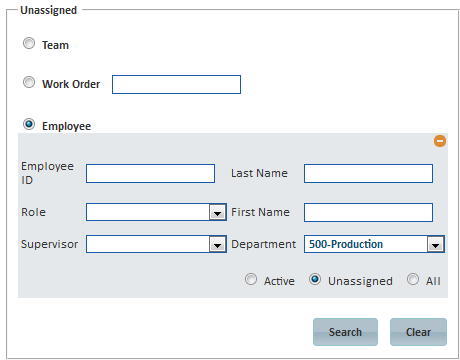This screenshot has width=460, height=360.
Task: Choose the Active status radio option
Action: pyautogui.click(x=251, y=279)
